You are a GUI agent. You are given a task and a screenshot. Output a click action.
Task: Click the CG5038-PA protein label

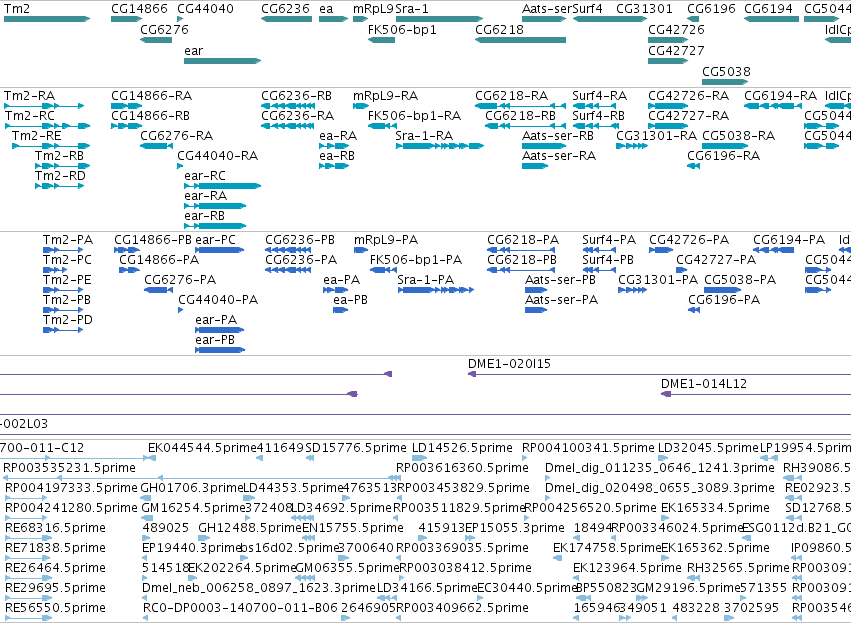tap(740, 280)
